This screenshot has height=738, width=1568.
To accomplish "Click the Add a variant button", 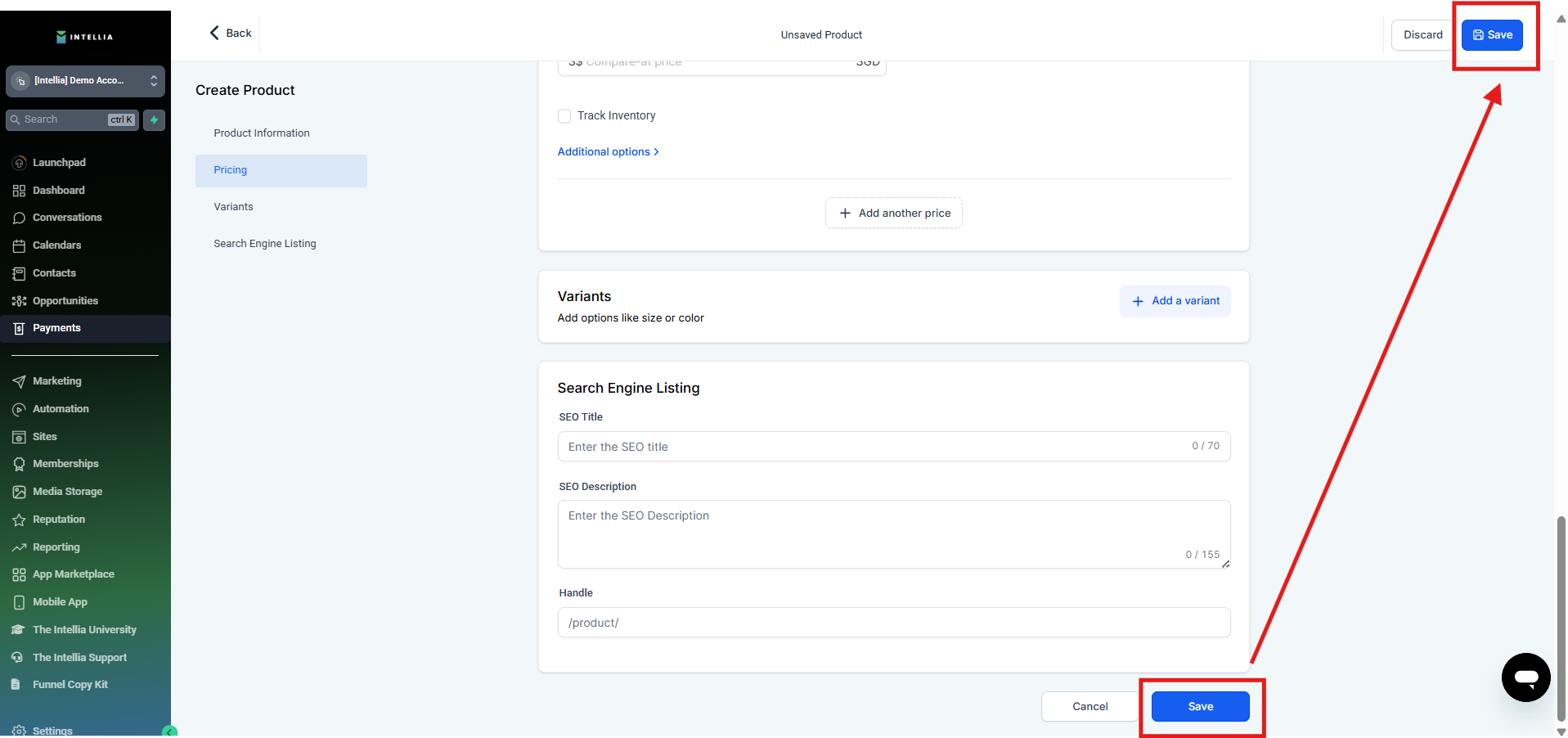I will 1175,301.
